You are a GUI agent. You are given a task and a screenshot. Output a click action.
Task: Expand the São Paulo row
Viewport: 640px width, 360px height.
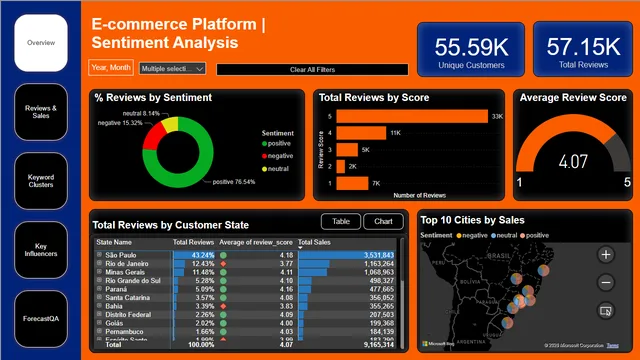click(x=99, y=254)
